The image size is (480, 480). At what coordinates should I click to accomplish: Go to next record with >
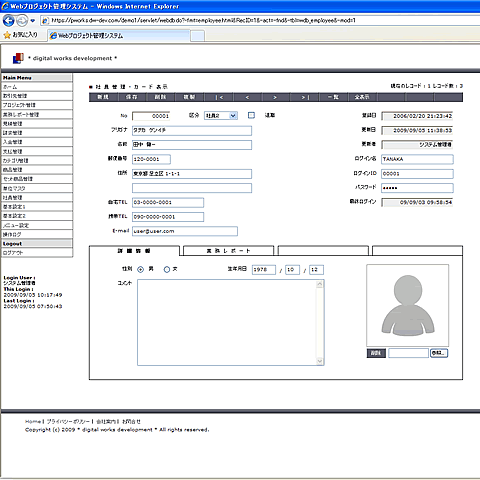275,97
